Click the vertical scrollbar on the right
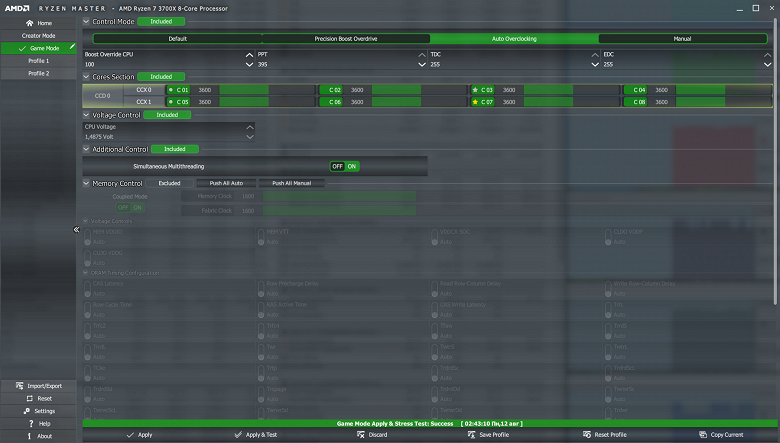The height and width of the screenshot is (443, 780). click(x=775, y=162)
